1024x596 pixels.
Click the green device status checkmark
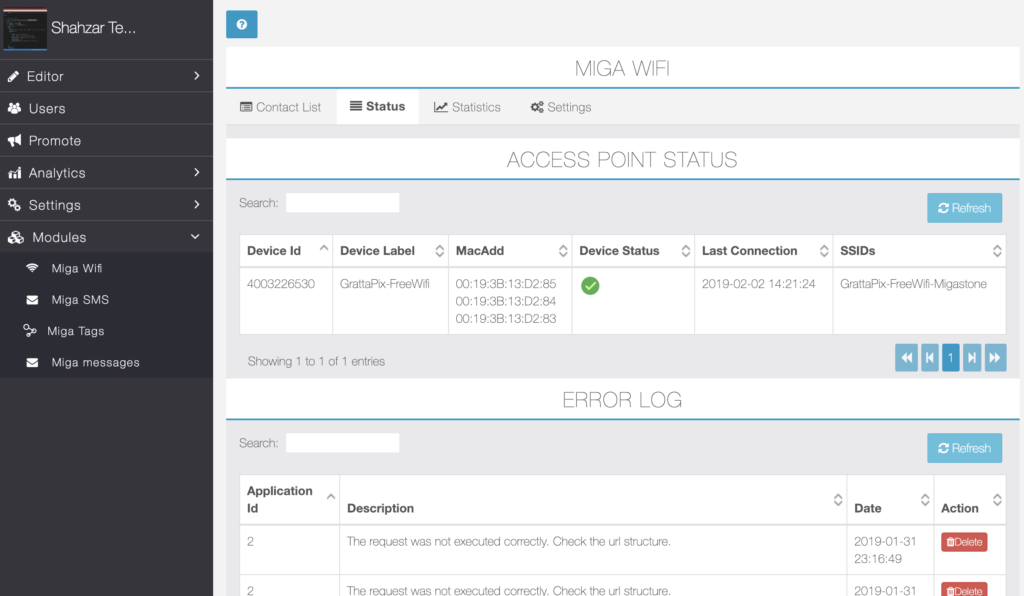pos(590,286)
